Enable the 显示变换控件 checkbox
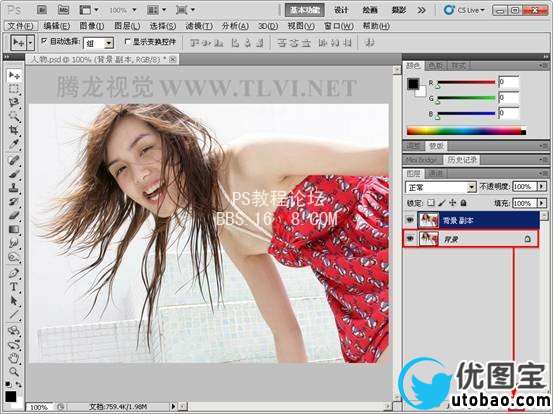The image size is (553, 414). point(128,42)
